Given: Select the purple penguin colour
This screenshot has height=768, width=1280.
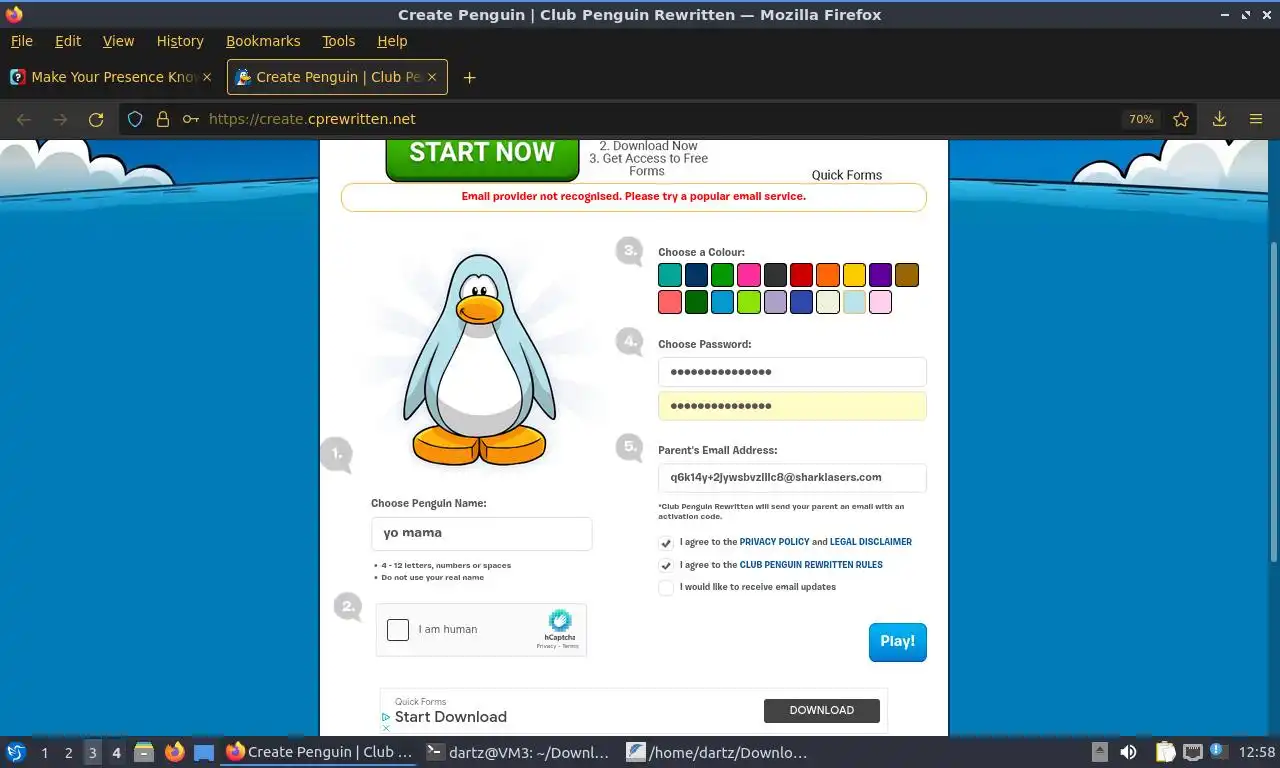Looking at the screenshot, I should [880, 275].
